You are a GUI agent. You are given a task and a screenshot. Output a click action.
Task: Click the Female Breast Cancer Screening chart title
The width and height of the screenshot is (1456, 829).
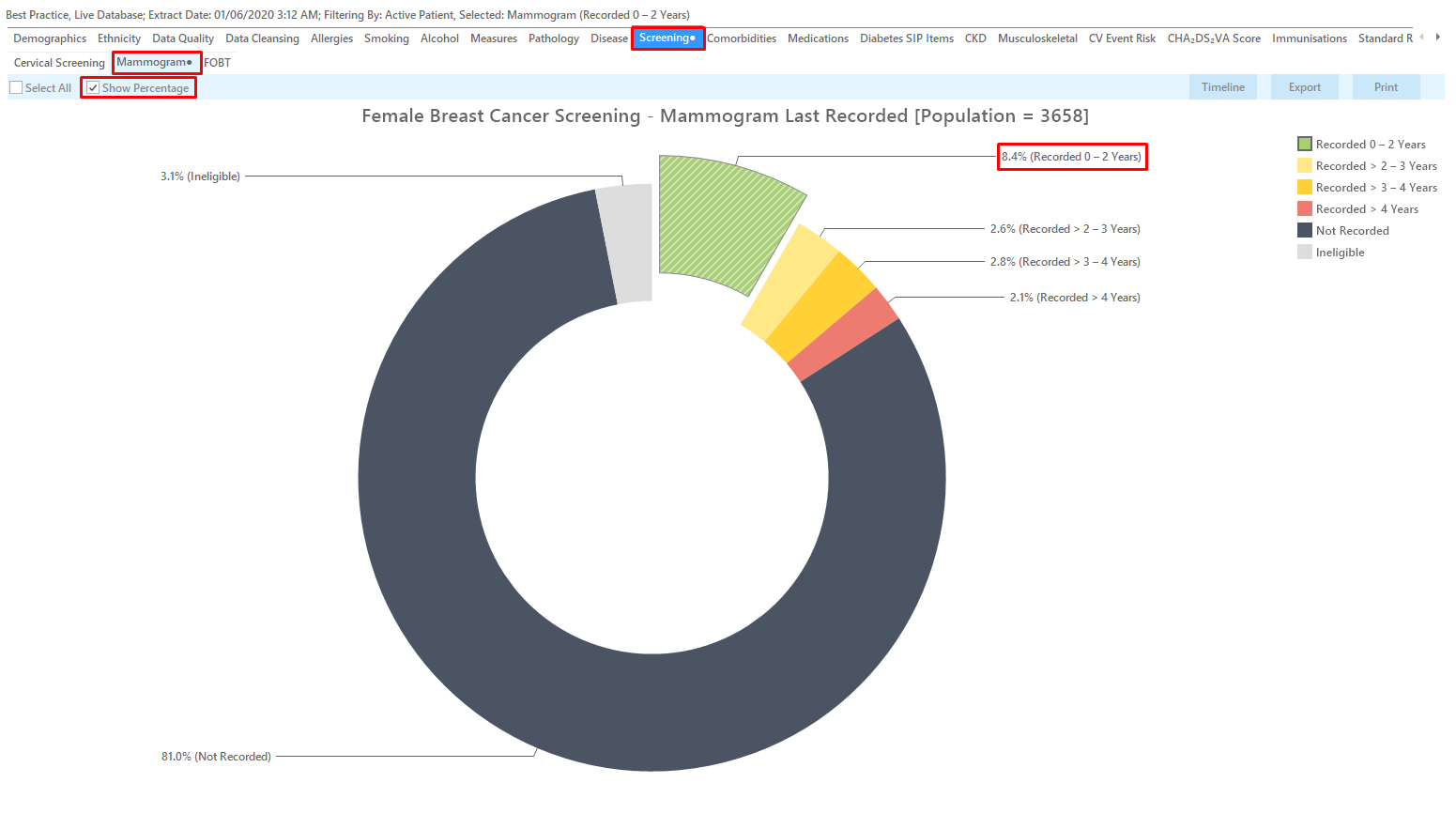pyautogui.click(x=725, y=115)
